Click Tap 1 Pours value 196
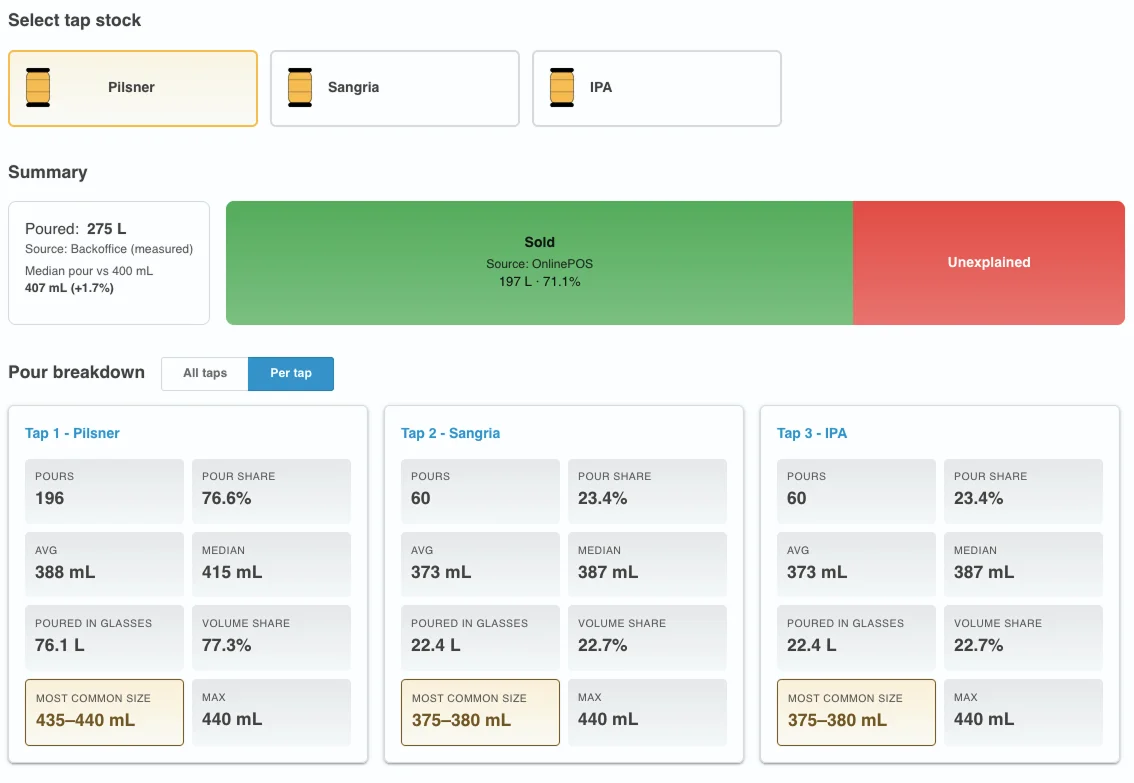 [104, 491]
